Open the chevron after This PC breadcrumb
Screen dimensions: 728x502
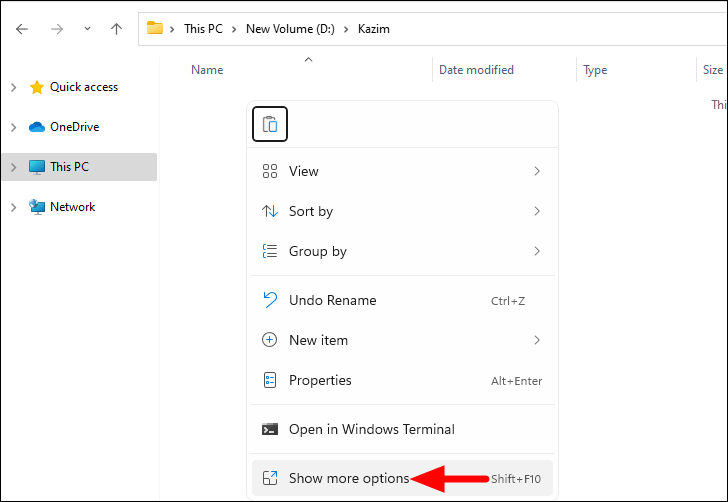234,29
